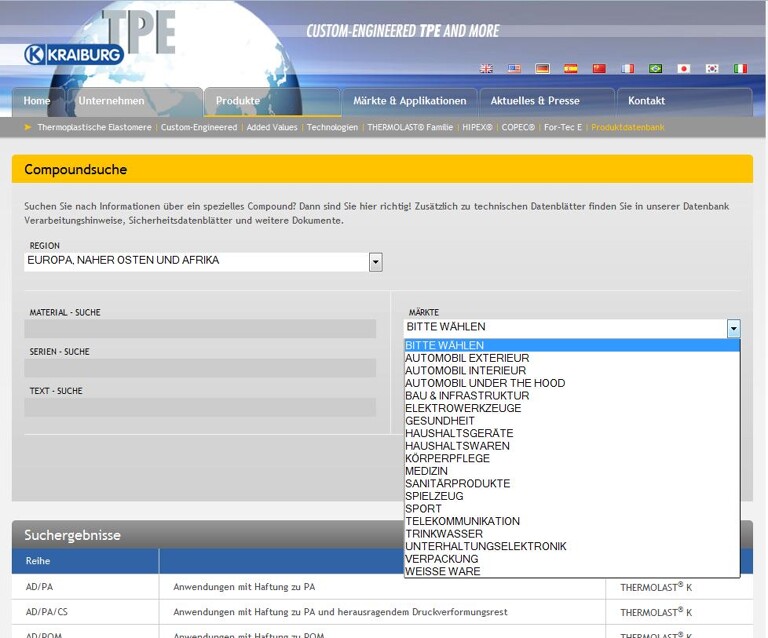This screenshot has width=768, height=638.
Task: Select MEDIZIN from the Märkte list
Action: point(426,471)
